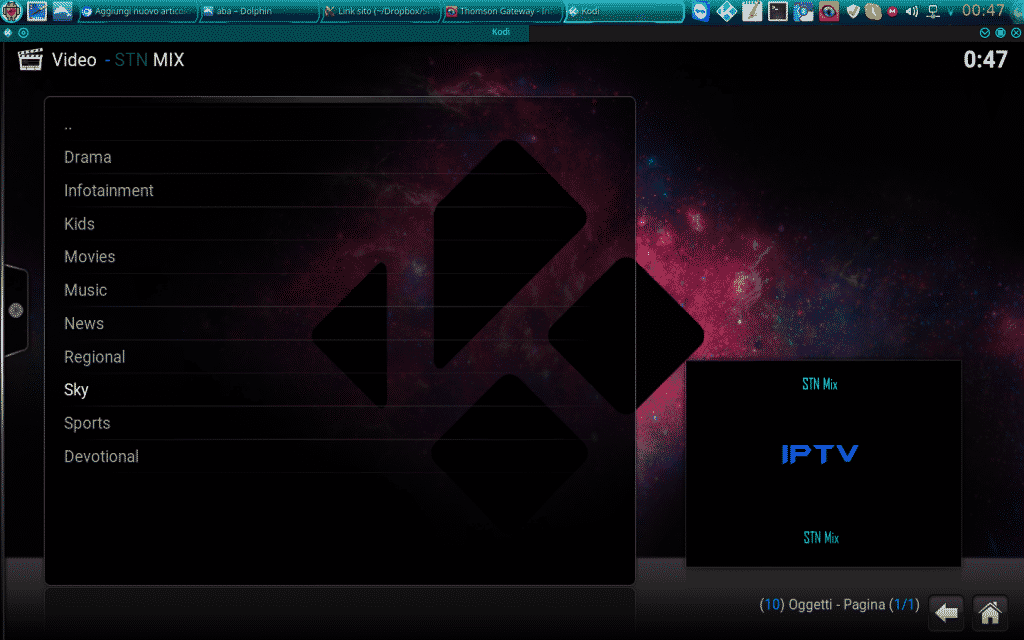Click the STN Mix IPTV thumbnail
Screen dimensions: 1024x640
[x=823, y=463]
